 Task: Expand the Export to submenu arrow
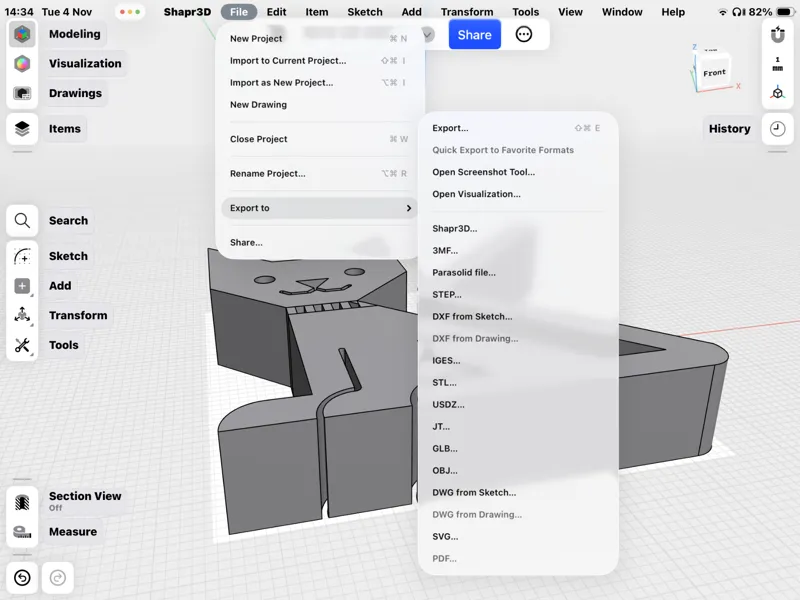point(409,208)
